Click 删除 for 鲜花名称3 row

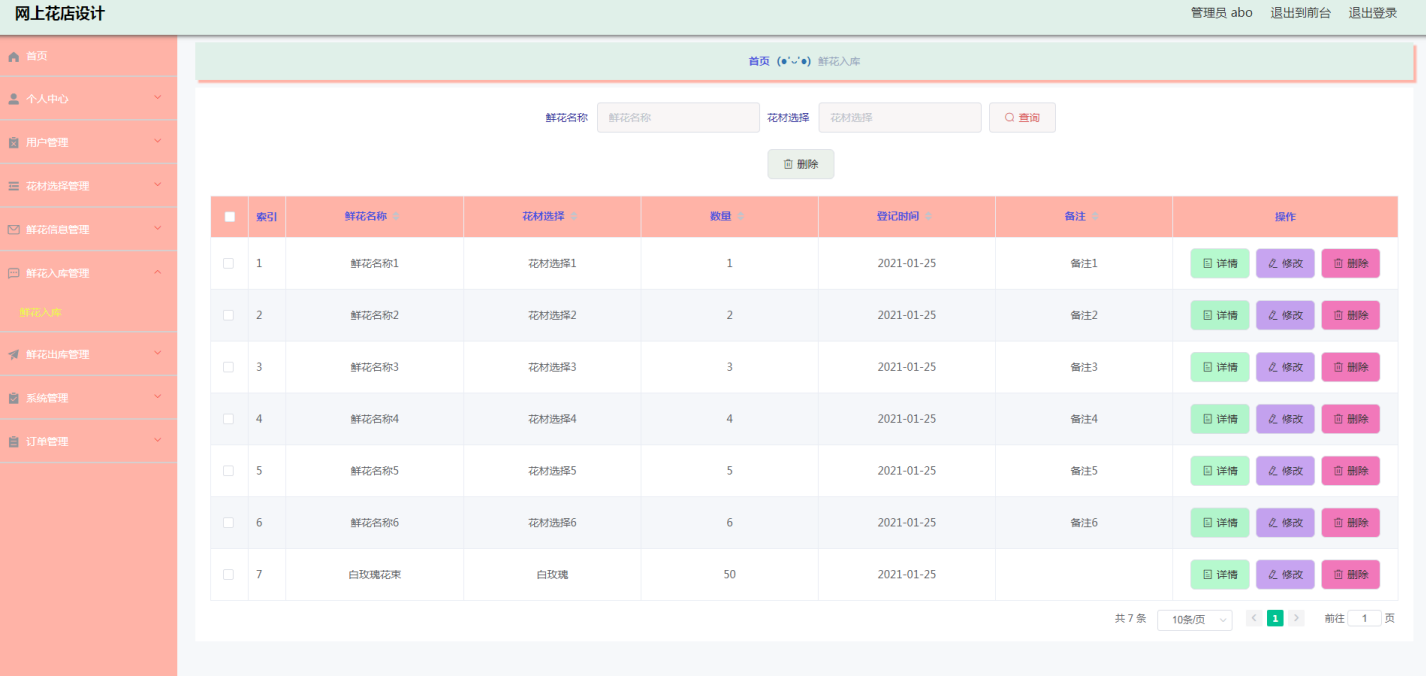point(1350,367)
